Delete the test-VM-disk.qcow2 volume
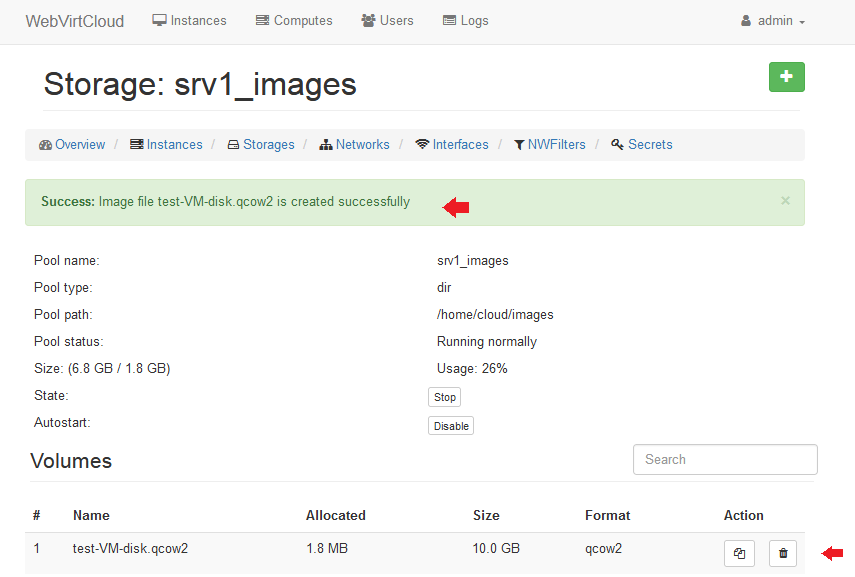Screen dimensions: 855x577 [x=783, y=553]
